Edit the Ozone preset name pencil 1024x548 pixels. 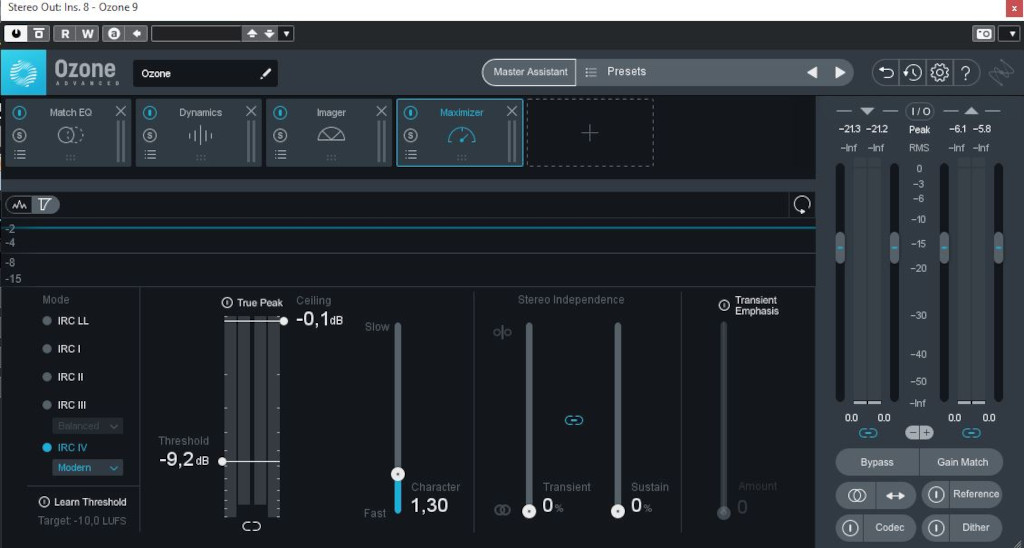(265, 74)
